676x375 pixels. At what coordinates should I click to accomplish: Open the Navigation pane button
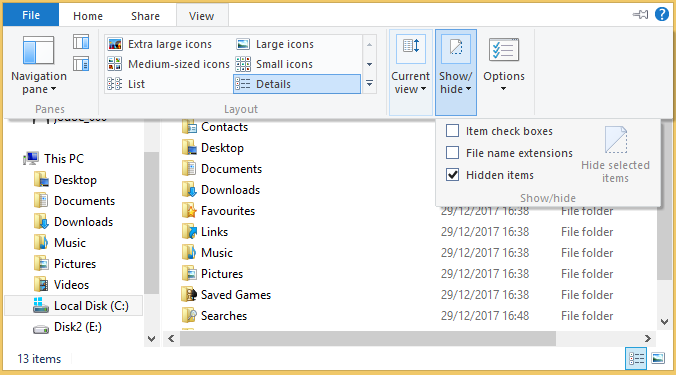tap(39, 66)
